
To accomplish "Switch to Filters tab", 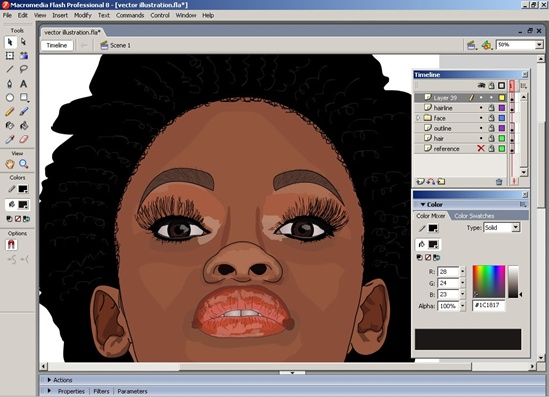I will 101,391.
